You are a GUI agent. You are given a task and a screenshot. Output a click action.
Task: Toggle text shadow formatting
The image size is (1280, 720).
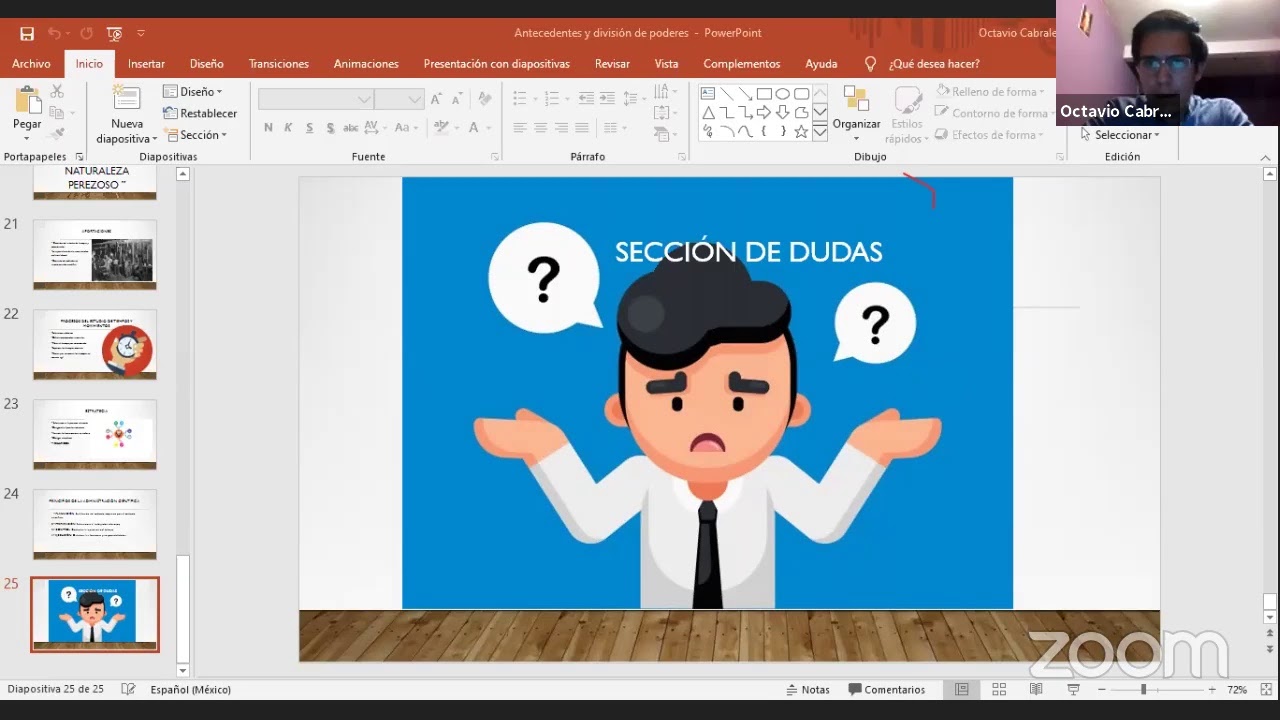330,128
